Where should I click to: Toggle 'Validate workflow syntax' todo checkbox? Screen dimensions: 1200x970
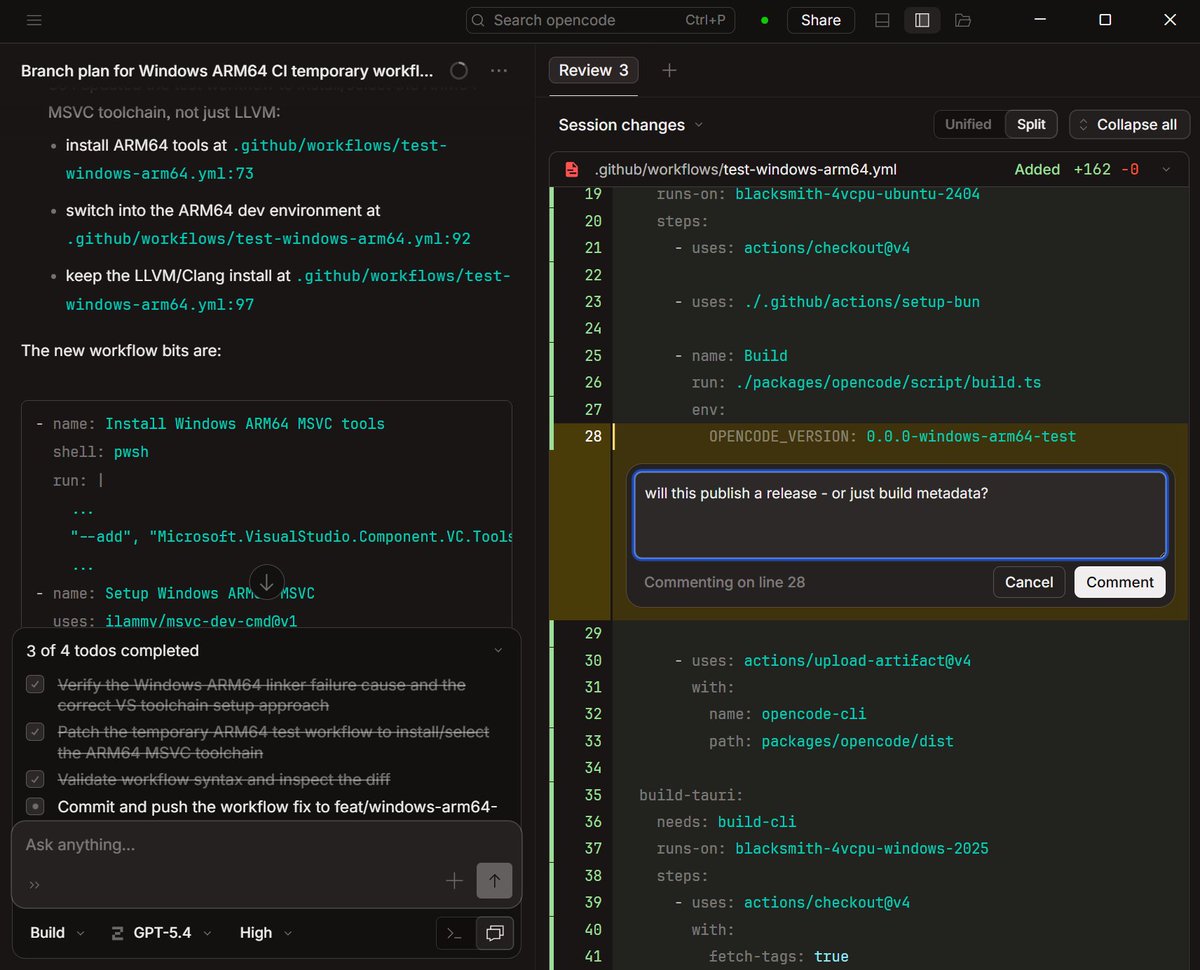click(x=35, y=779)
